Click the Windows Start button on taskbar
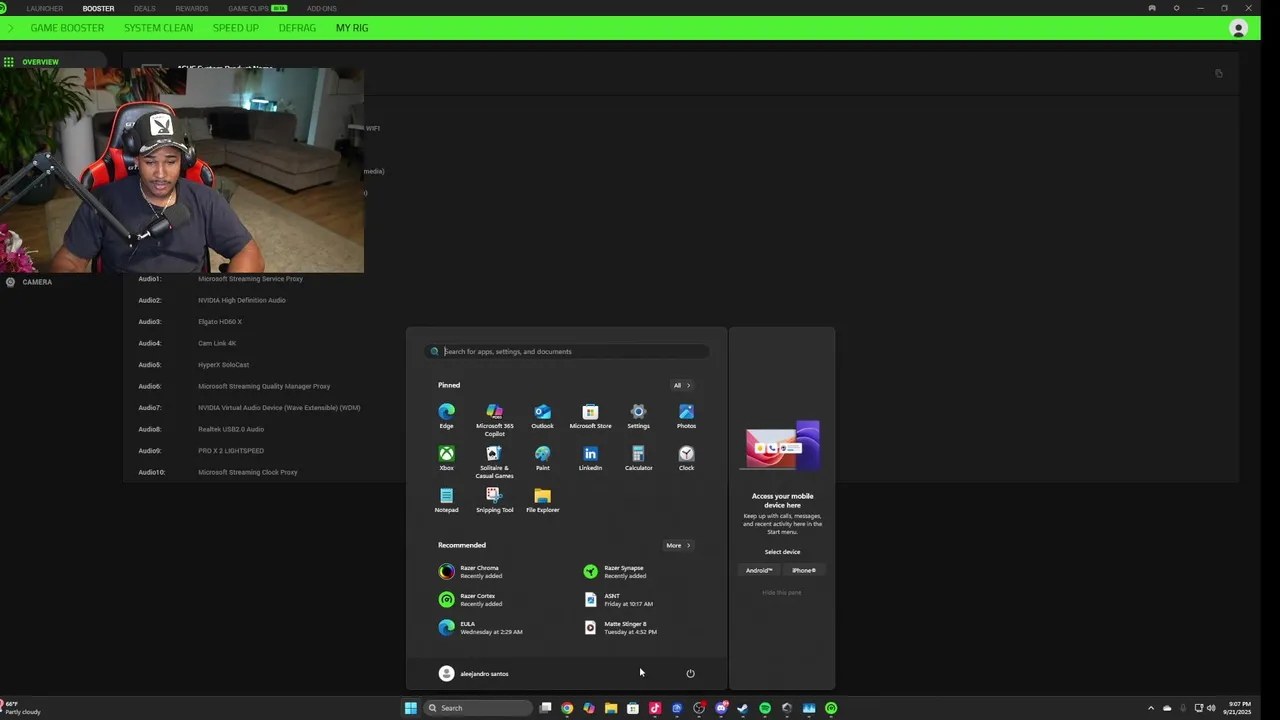The width and height of the screenshot is (1280, 720). (410, 708)
